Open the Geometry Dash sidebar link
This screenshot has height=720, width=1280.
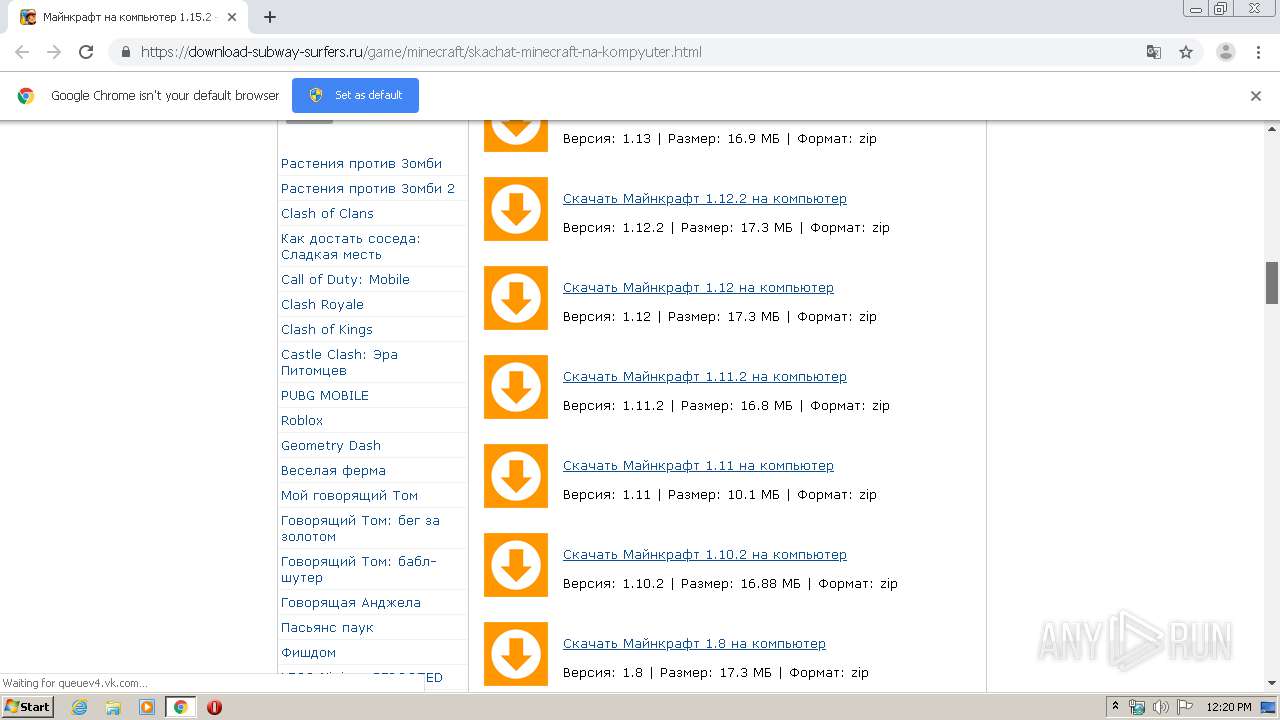331,445
